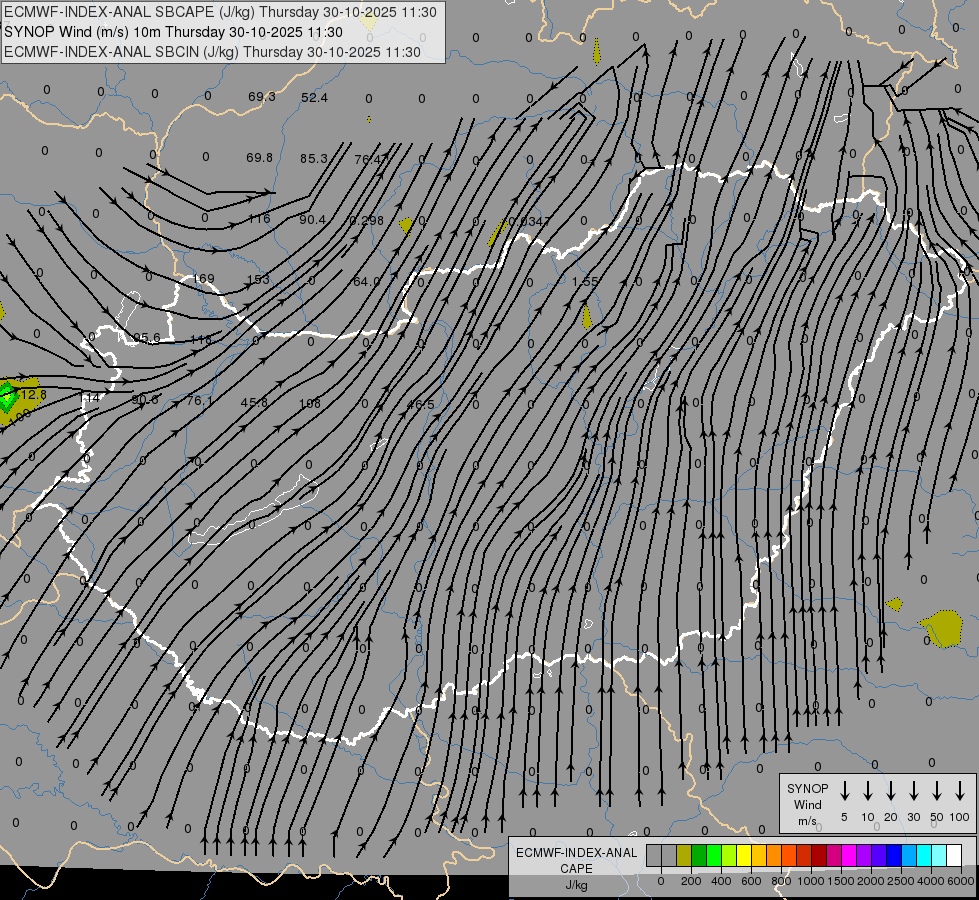Click the 400 tick label in the CAPE legend
The width and height of the screenshot is (979, 900).
click(721, 881)
